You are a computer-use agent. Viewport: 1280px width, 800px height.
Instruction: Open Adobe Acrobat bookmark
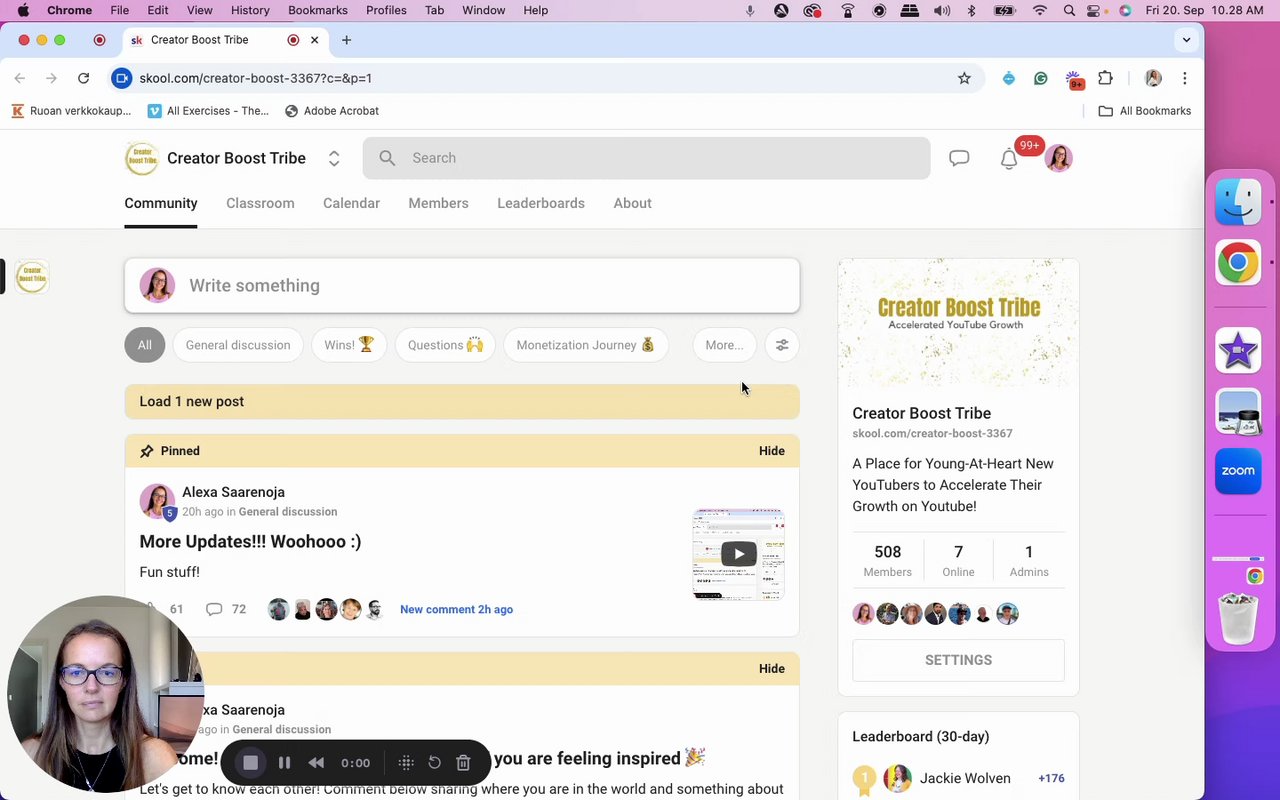point(331,111)
